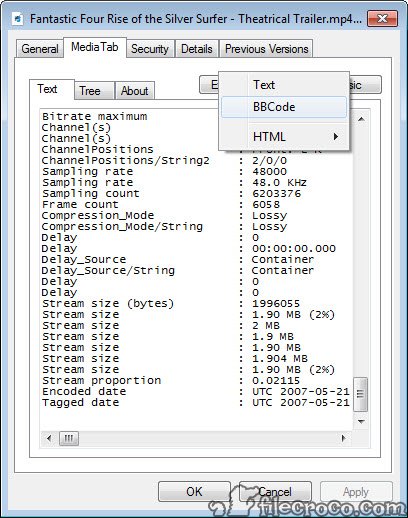Click the Cancel button
Screen dimensions: 408x518
[x=275, y=491]
